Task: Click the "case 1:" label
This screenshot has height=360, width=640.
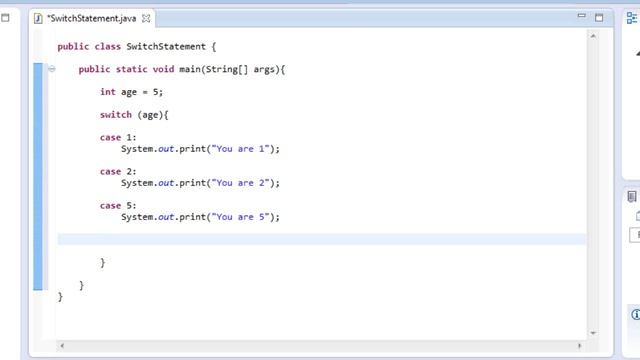Action: [118, 138]
